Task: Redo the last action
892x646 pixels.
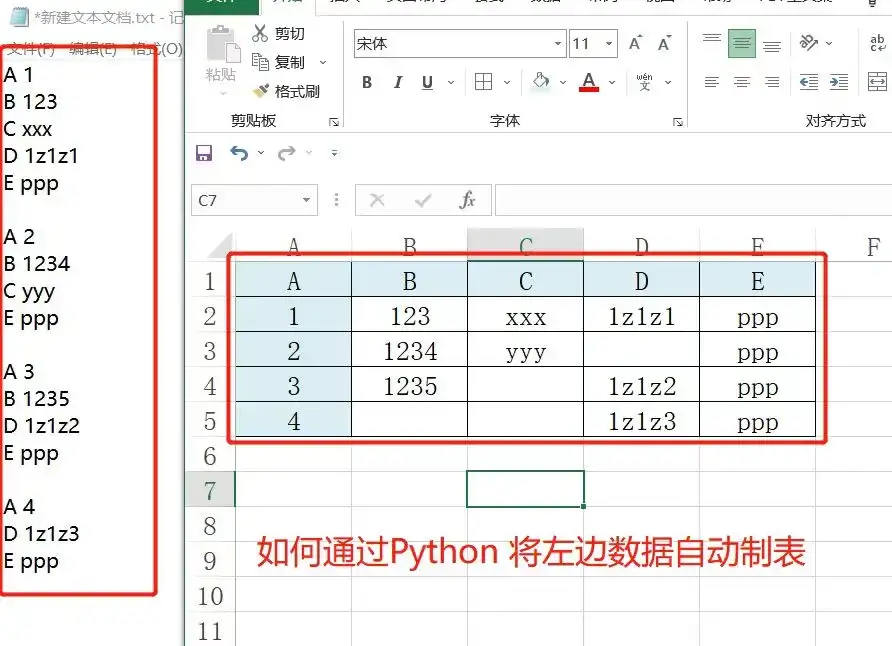Action: 287,153
